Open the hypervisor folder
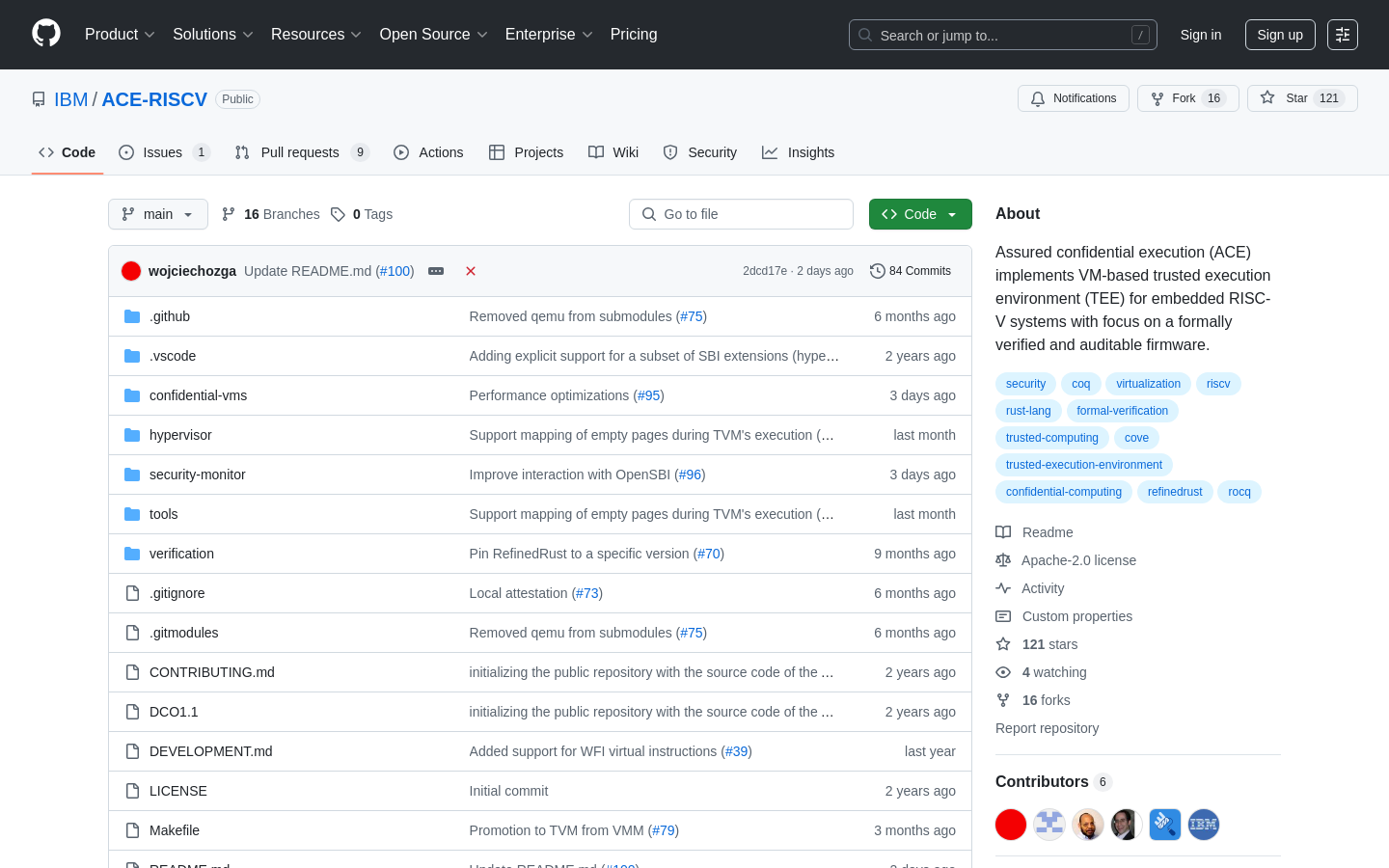Viewport: 1389px width, 868px height. coord(180,435)
